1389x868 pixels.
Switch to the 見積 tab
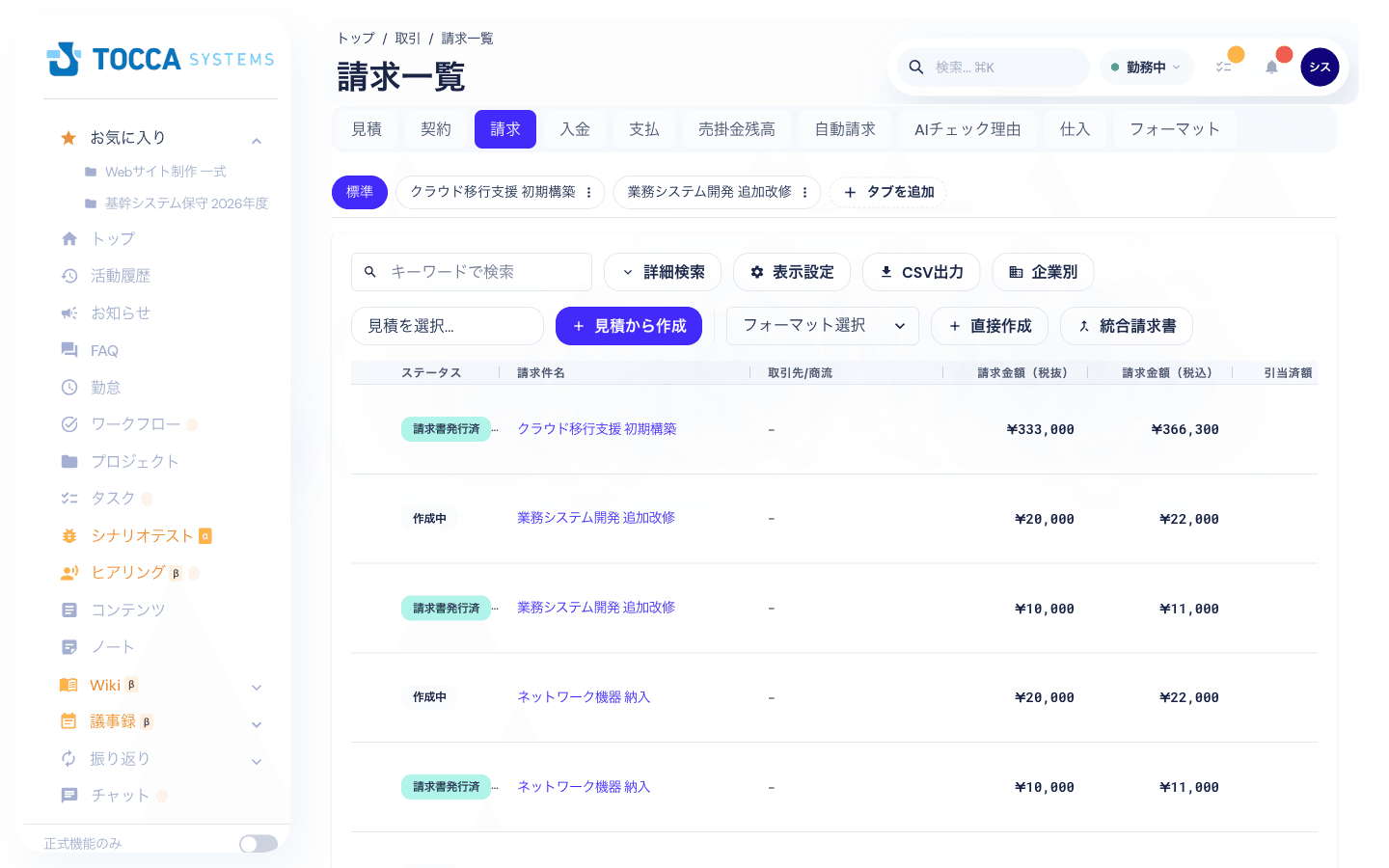tap(367, 129)
